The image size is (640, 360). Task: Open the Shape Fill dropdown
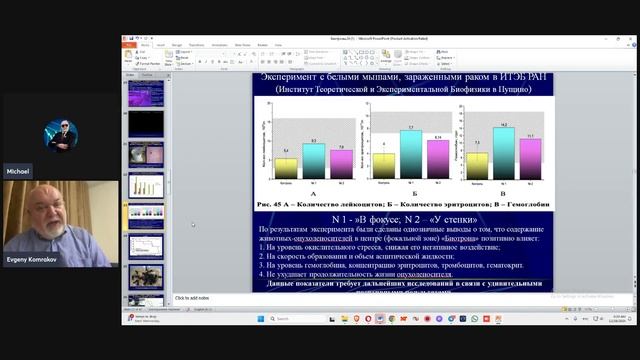tap(416, 52)
